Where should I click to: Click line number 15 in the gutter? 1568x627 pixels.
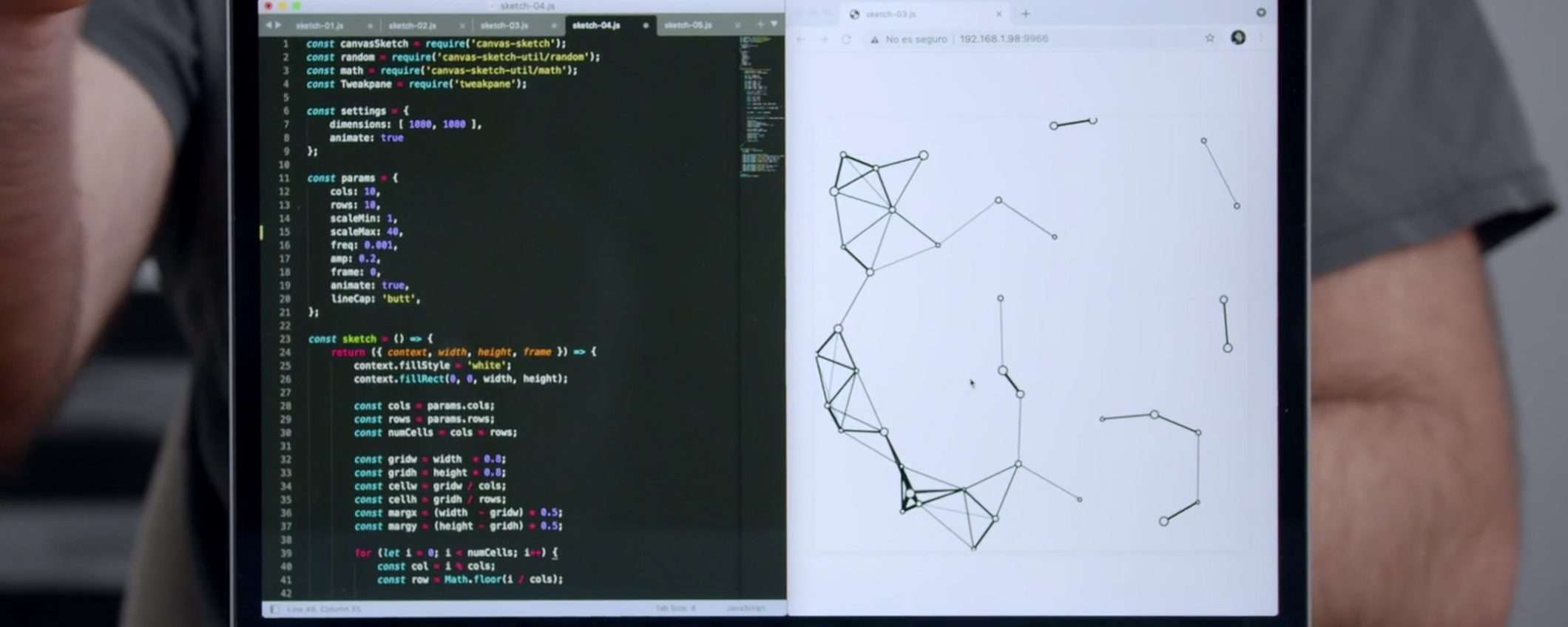[285, 232]
